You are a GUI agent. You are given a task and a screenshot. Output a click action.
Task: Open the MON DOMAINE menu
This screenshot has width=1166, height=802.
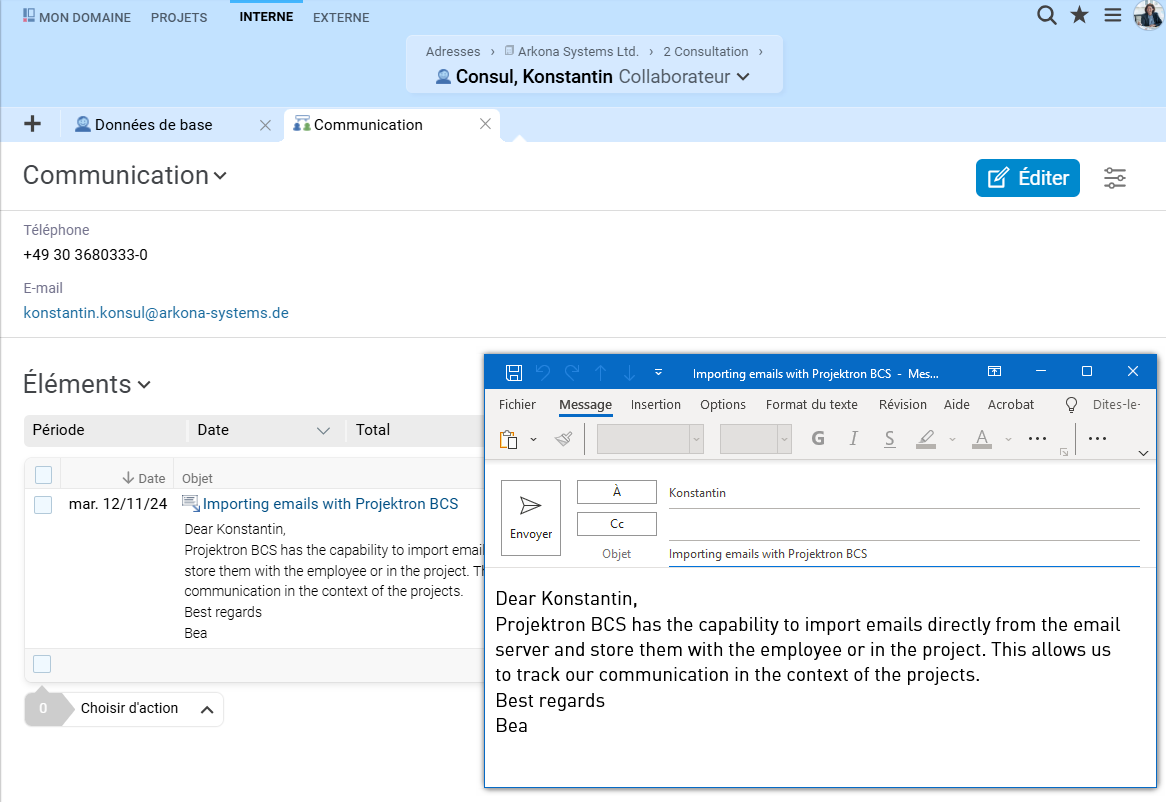point(77,16)
